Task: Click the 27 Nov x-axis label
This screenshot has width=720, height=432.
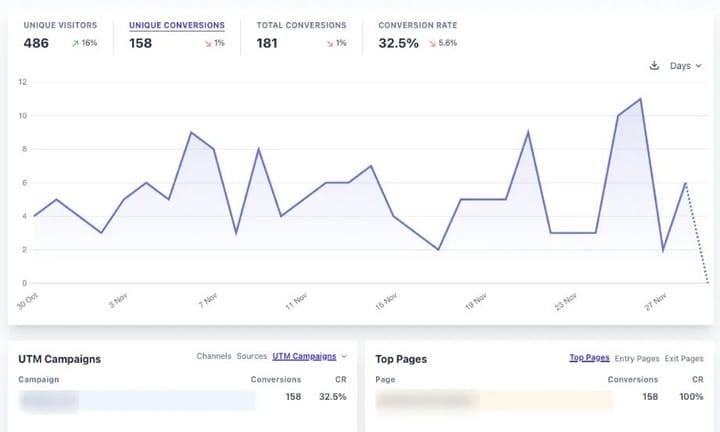Action: click(655, 301)
